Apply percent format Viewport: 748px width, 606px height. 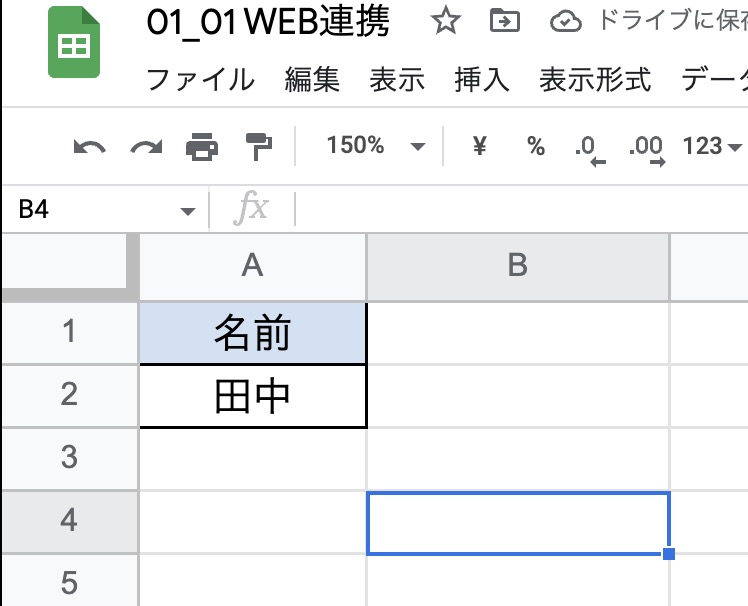[x=537, y=147]
